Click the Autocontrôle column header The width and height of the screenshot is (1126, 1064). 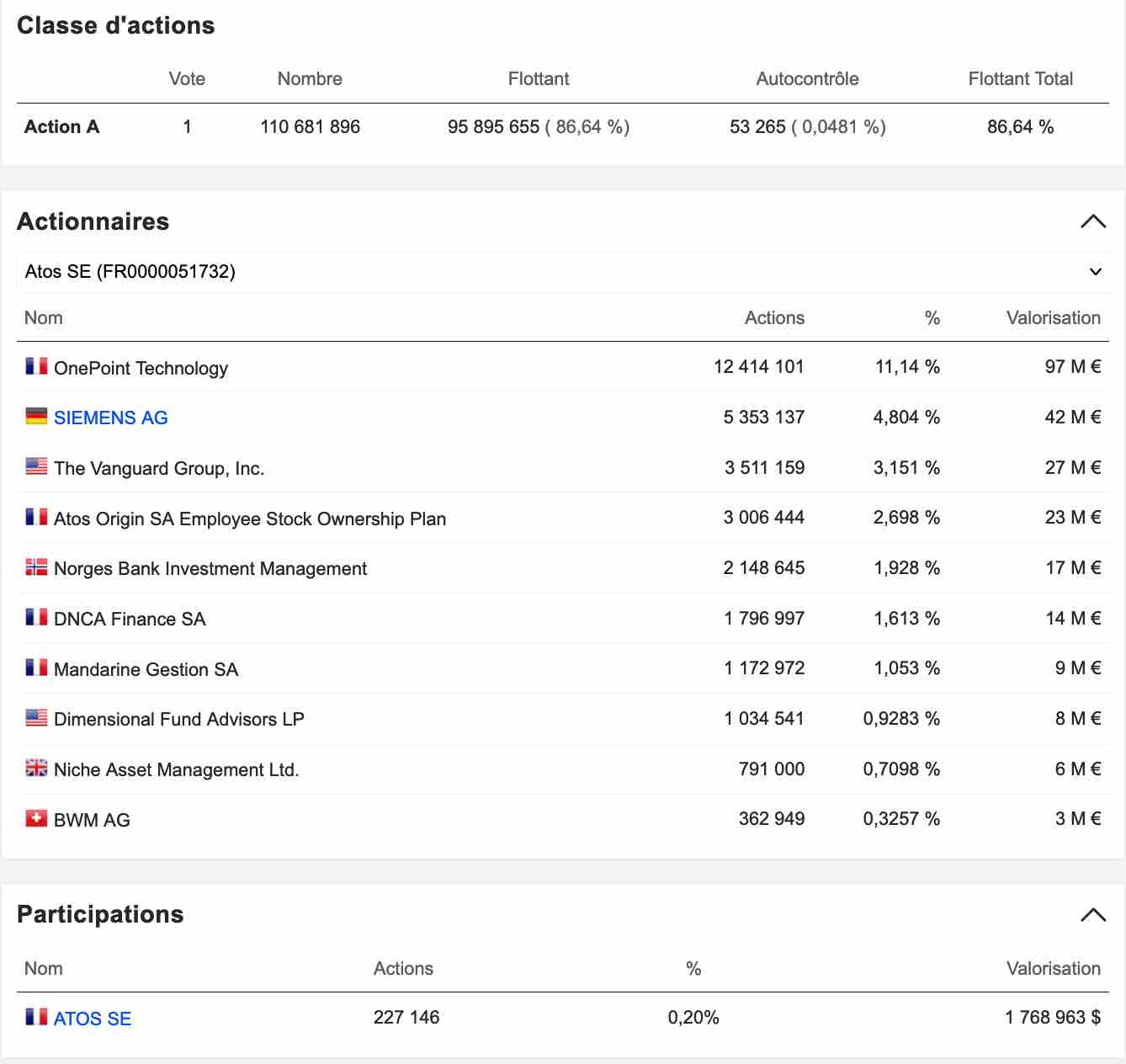(x=807, y=78)
